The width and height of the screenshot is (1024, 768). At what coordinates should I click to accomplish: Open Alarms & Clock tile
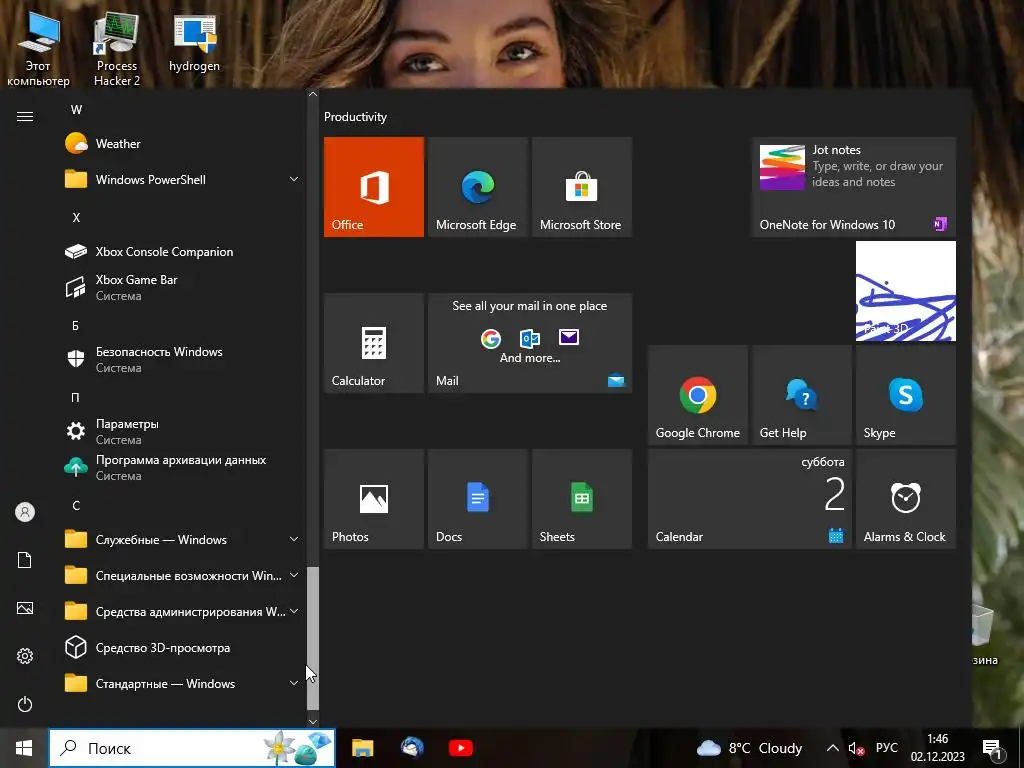coord(906,499)
